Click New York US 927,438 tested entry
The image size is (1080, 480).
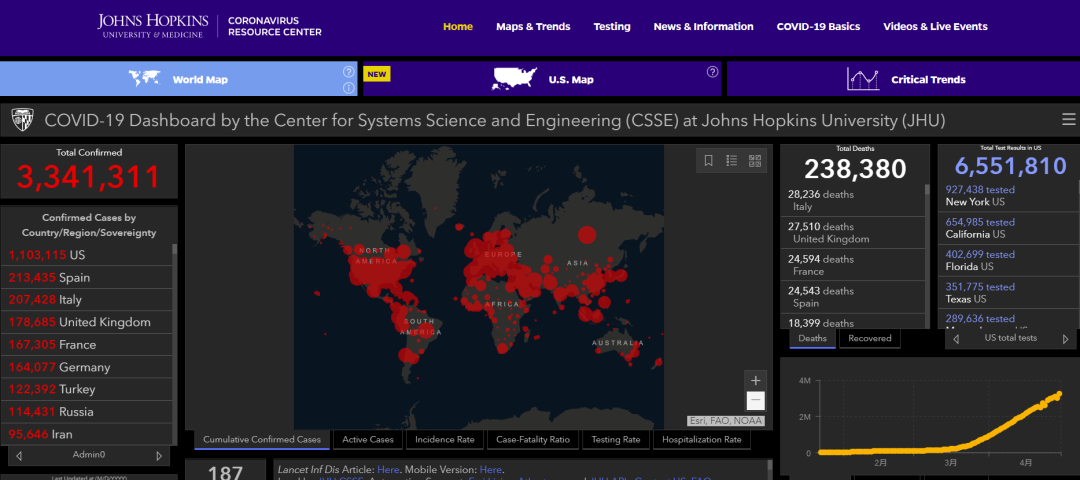click(1008, 196)
